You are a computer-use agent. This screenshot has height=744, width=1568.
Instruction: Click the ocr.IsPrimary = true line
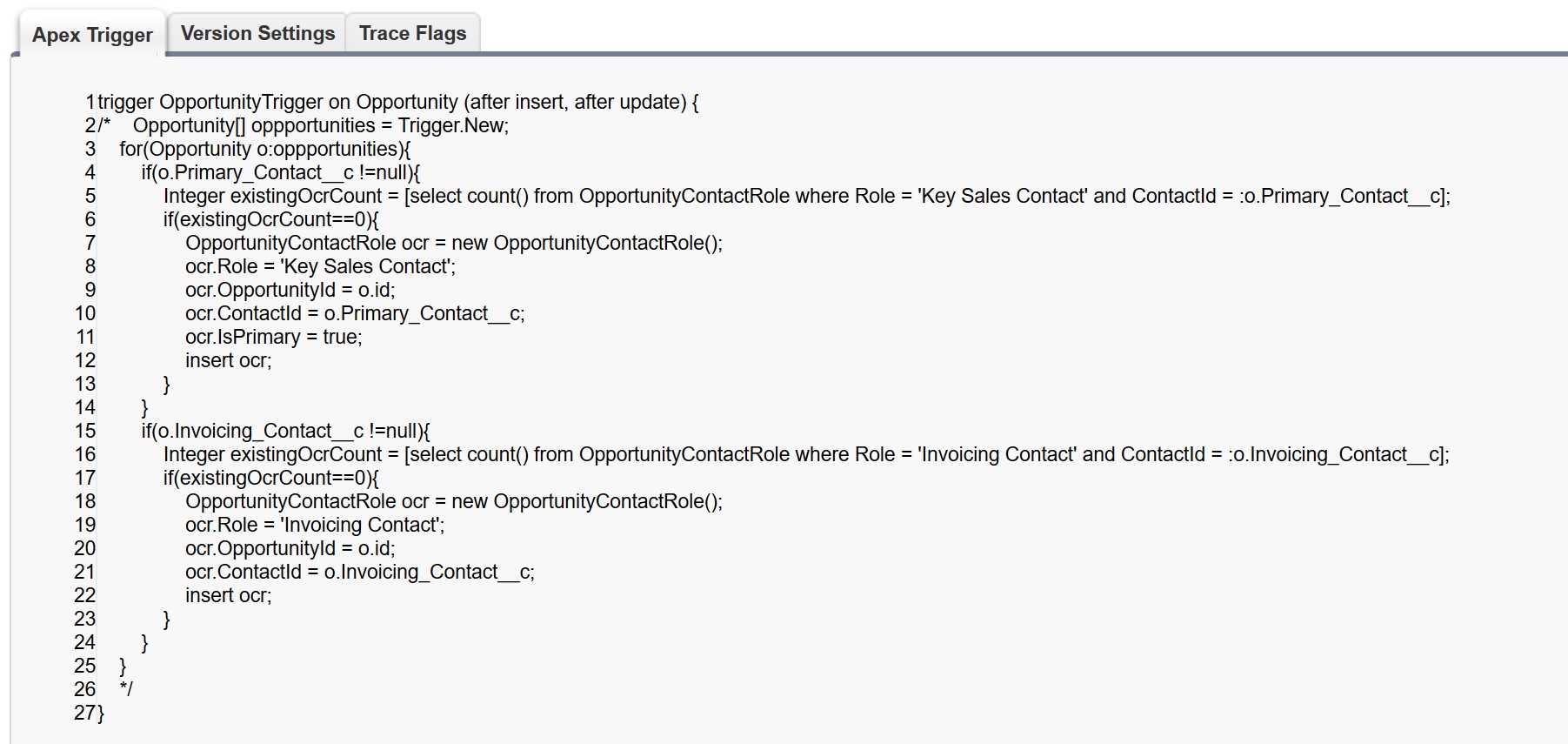pos(273,337)
